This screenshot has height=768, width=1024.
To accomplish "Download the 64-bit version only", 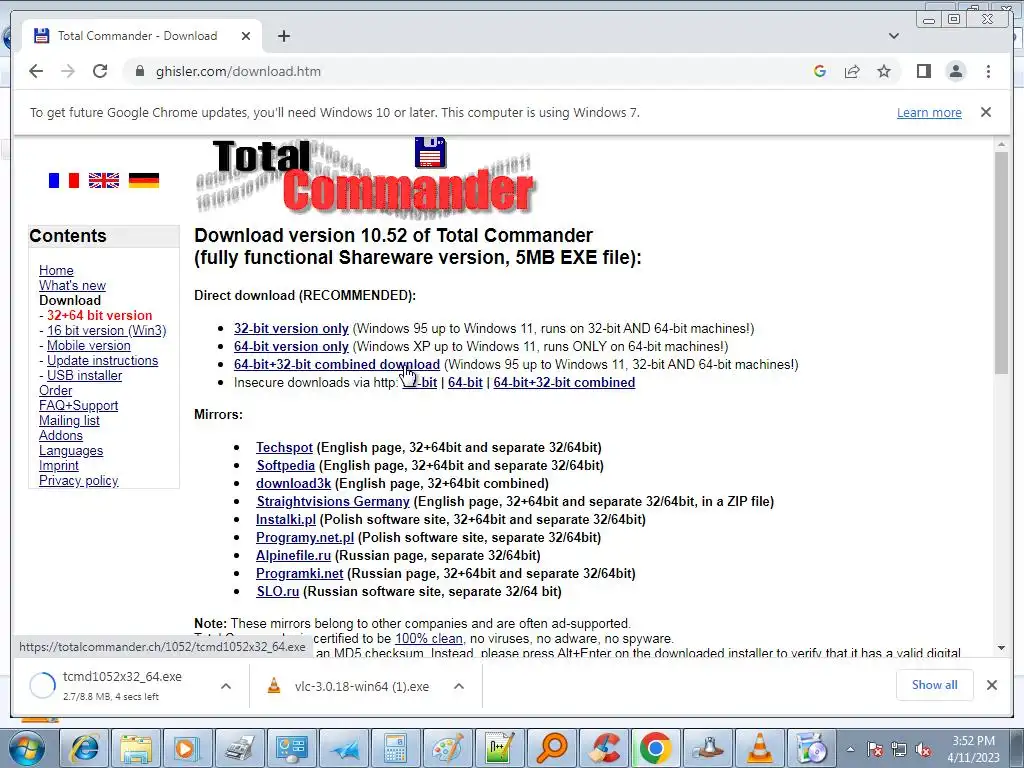I will tap(291, 346).
